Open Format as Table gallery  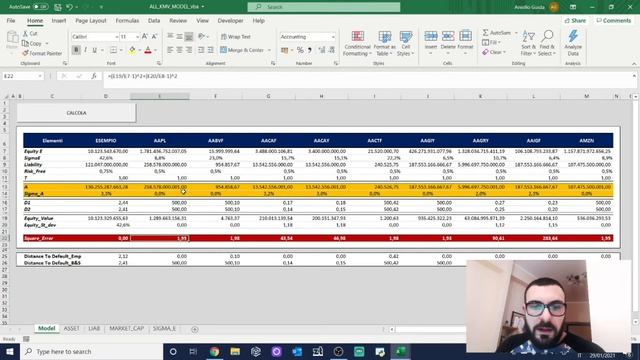[x=384, y=43]
